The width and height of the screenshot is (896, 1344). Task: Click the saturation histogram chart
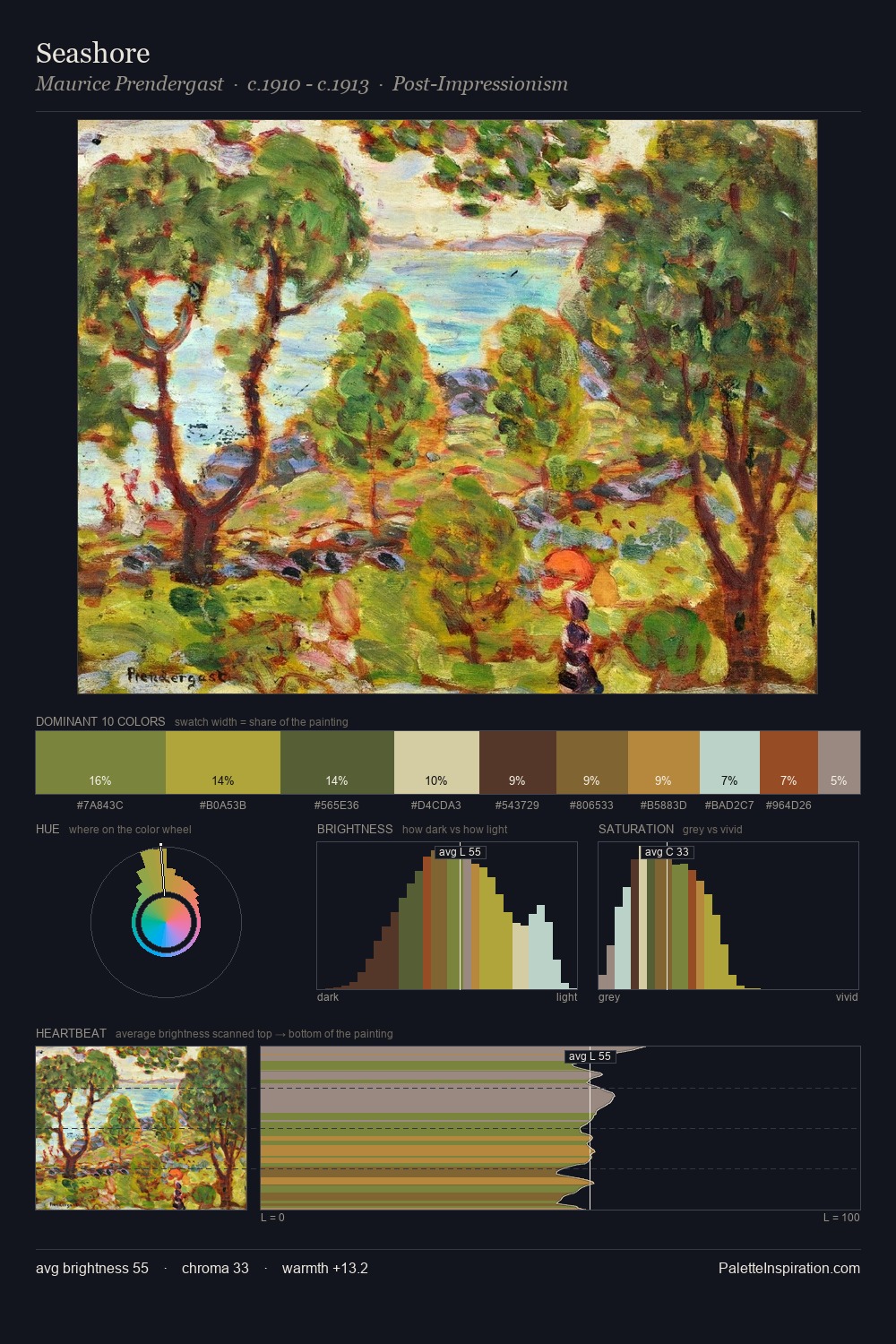pos(728,916)
